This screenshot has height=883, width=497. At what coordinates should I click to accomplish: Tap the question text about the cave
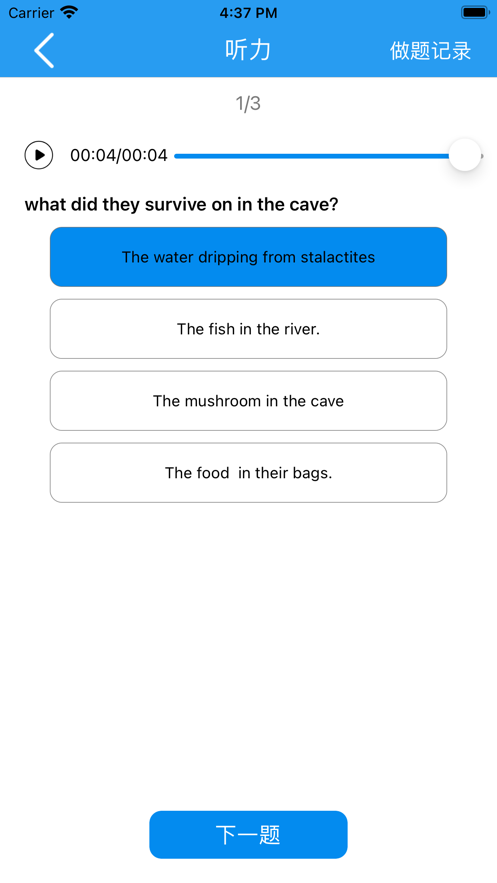tap(181, 204)
